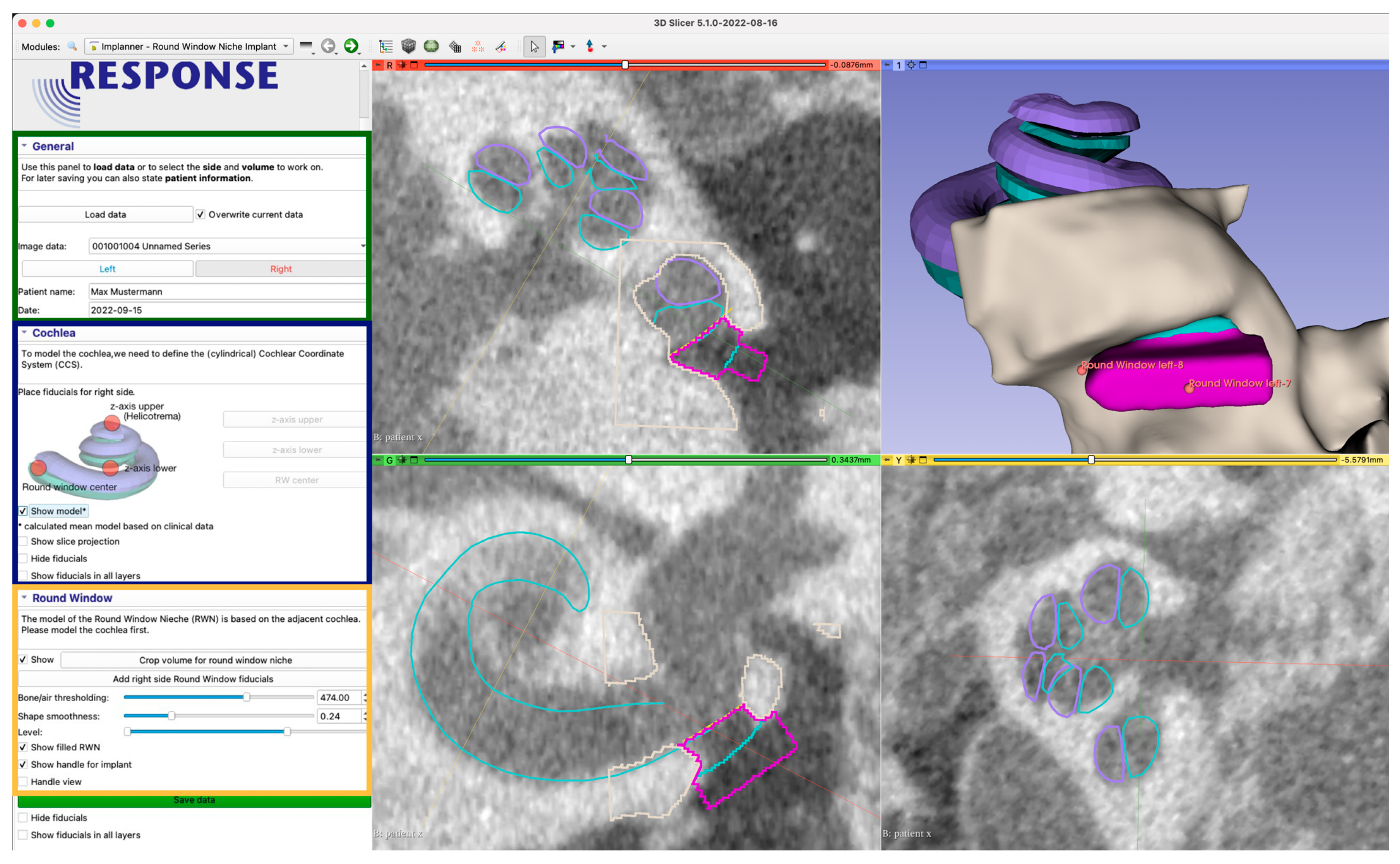Click the Bone/air thresholding slider handle

[246, 697]
